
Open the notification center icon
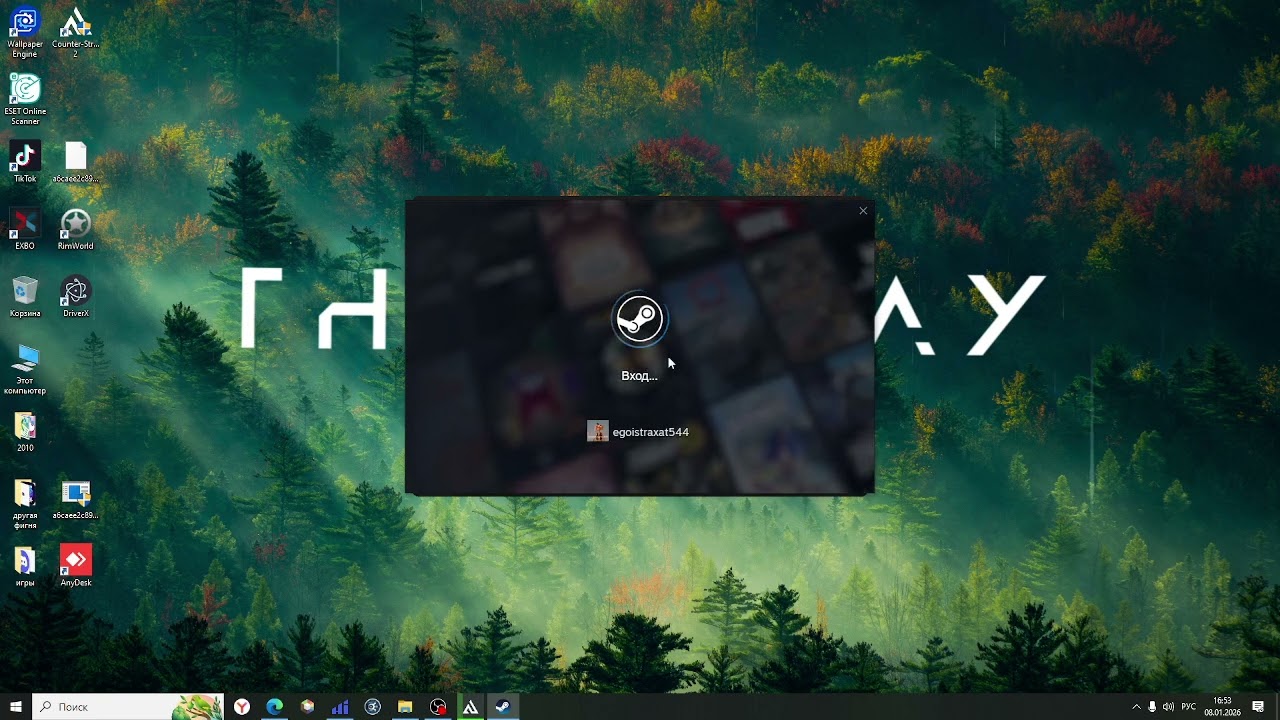(x=1258, y=706)
